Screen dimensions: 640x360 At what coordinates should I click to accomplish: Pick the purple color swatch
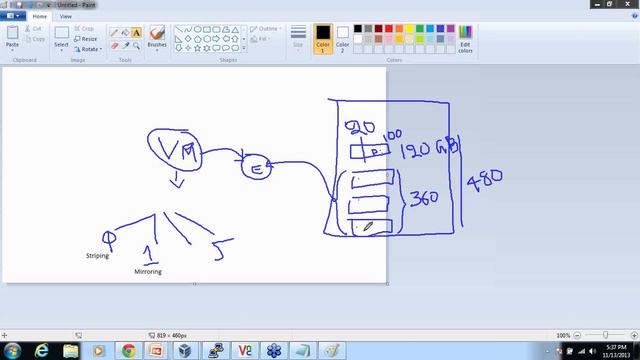click(x=451, y=29)
